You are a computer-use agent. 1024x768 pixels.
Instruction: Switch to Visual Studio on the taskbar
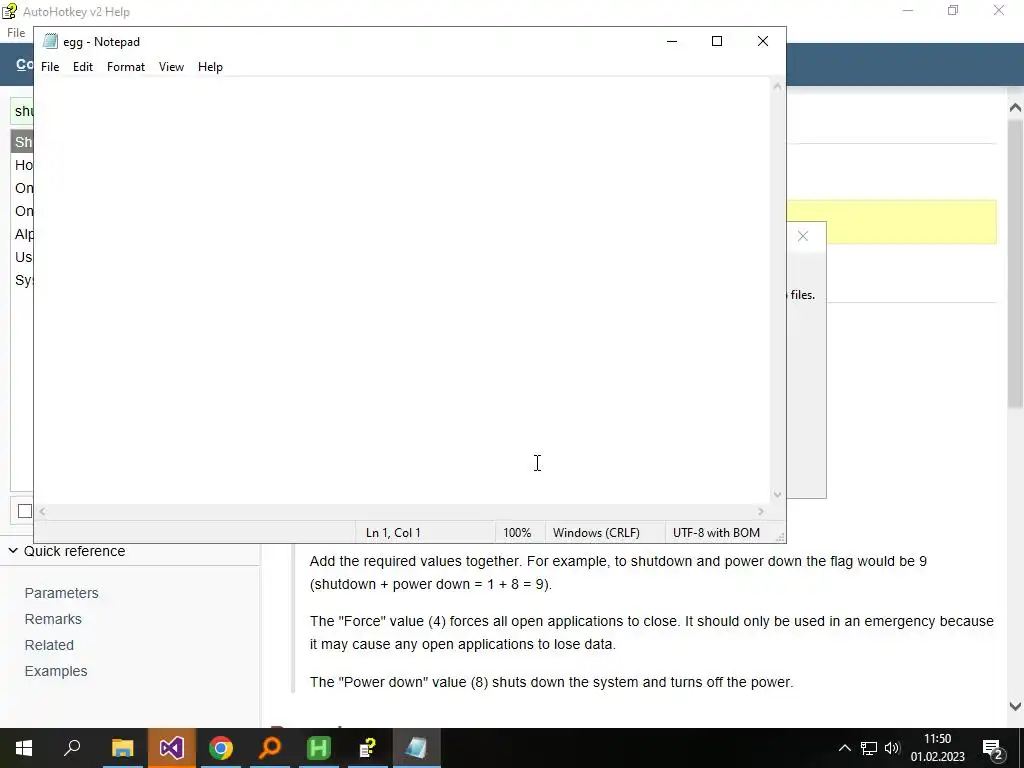click(171, 748)
